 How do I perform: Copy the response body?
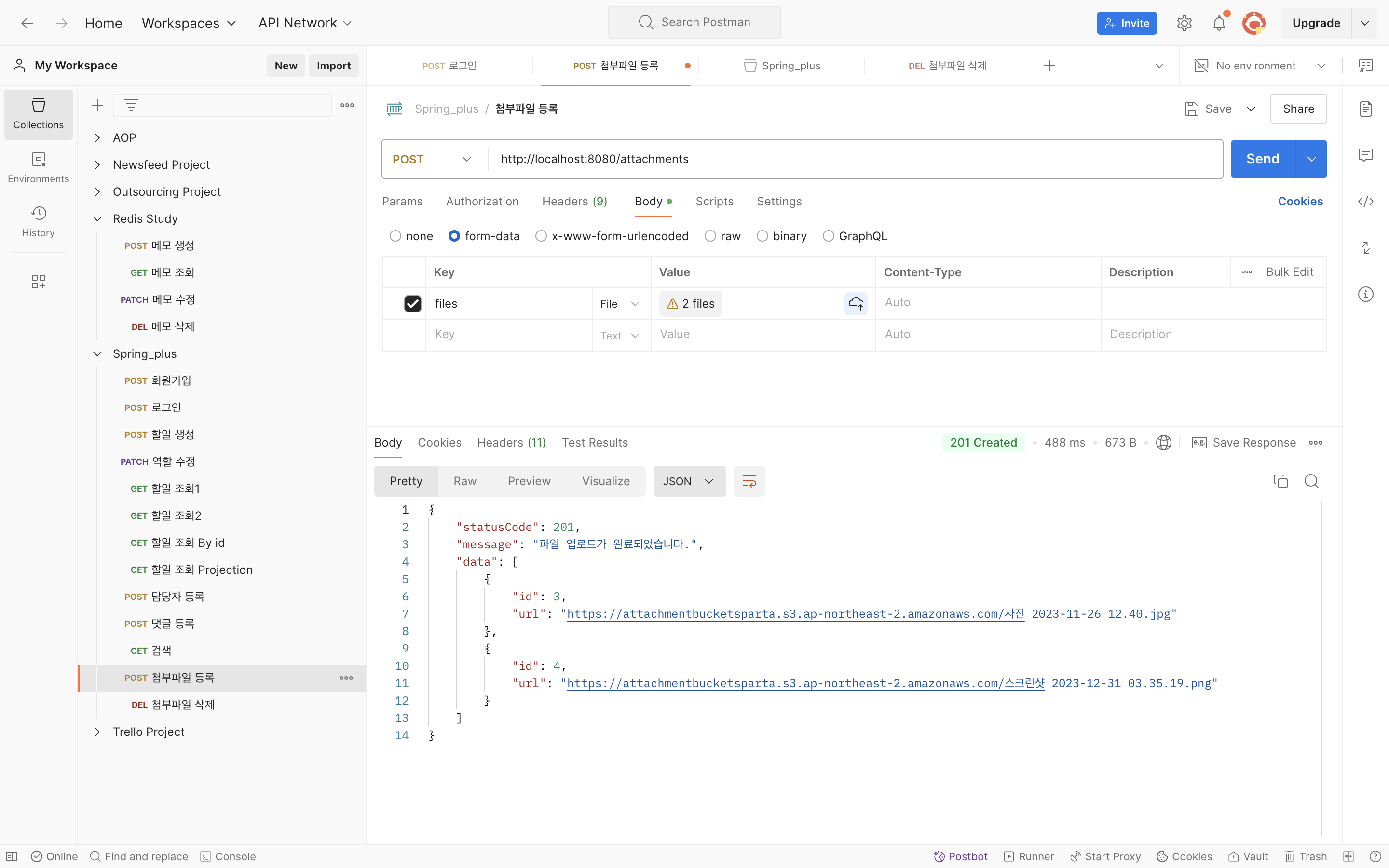click(1280, 481)
